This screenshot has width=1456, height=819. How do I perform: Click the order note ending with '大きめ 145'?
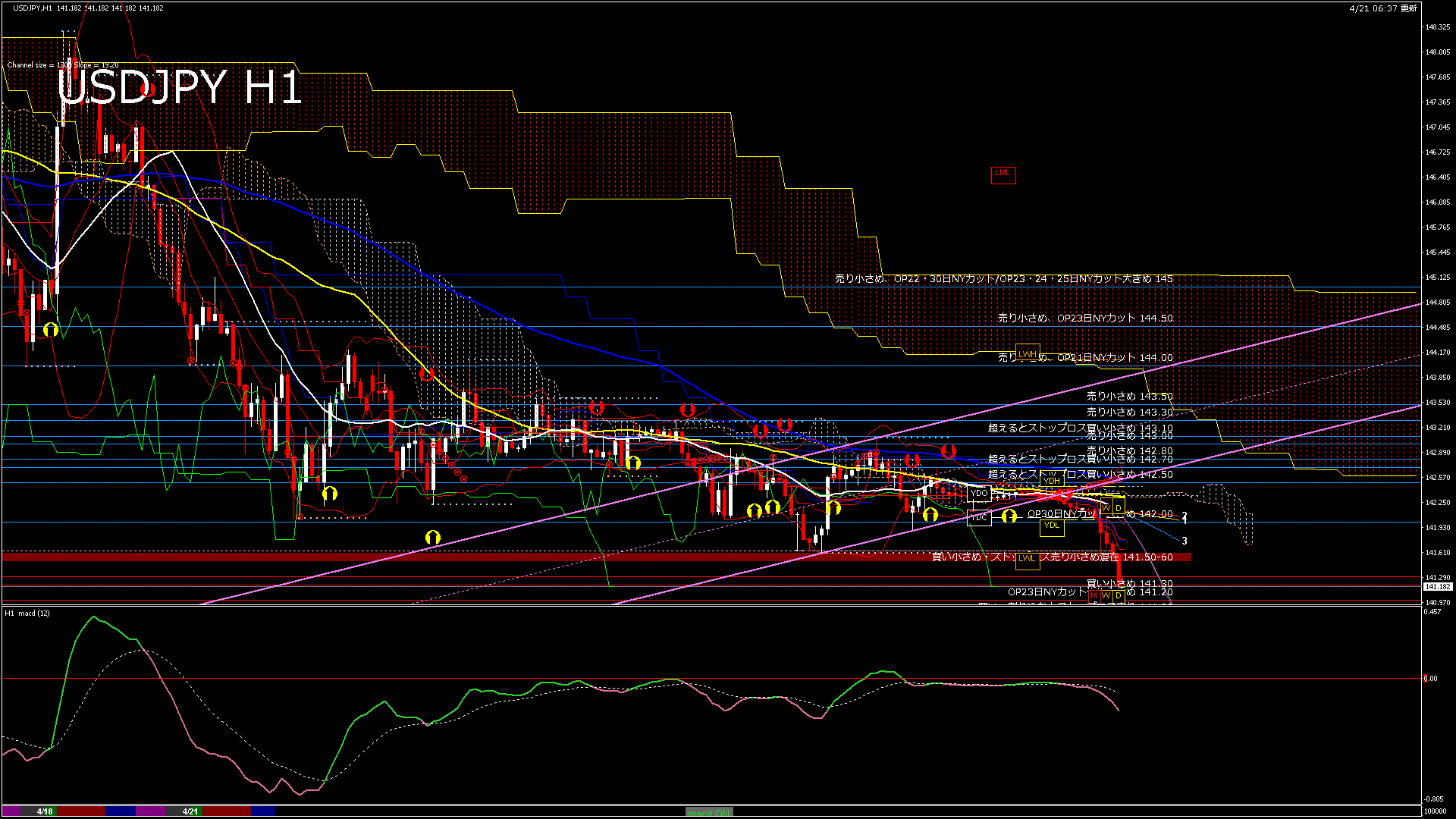(x=1003, y=279)
